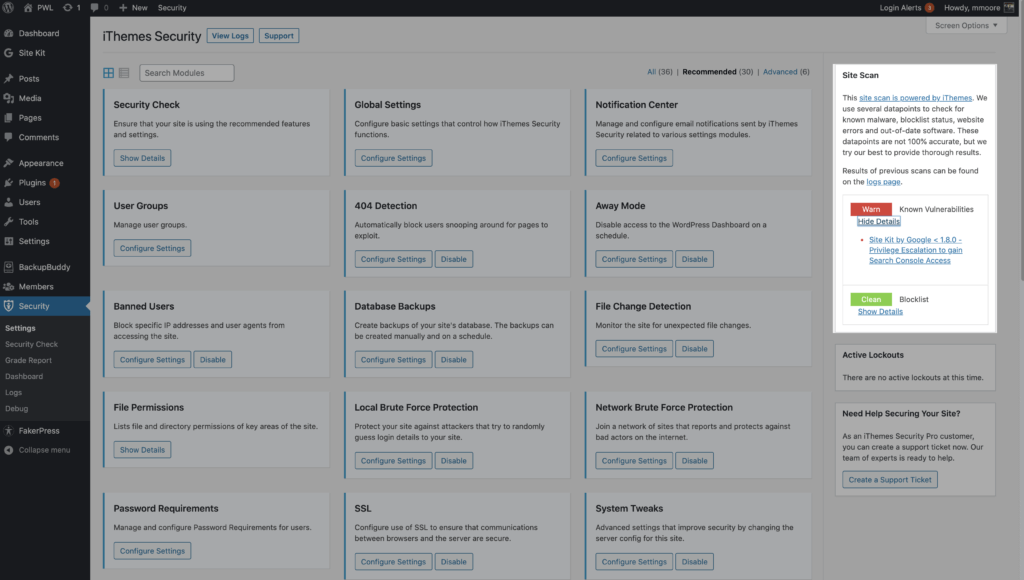Switch modules to grid view

108,73
